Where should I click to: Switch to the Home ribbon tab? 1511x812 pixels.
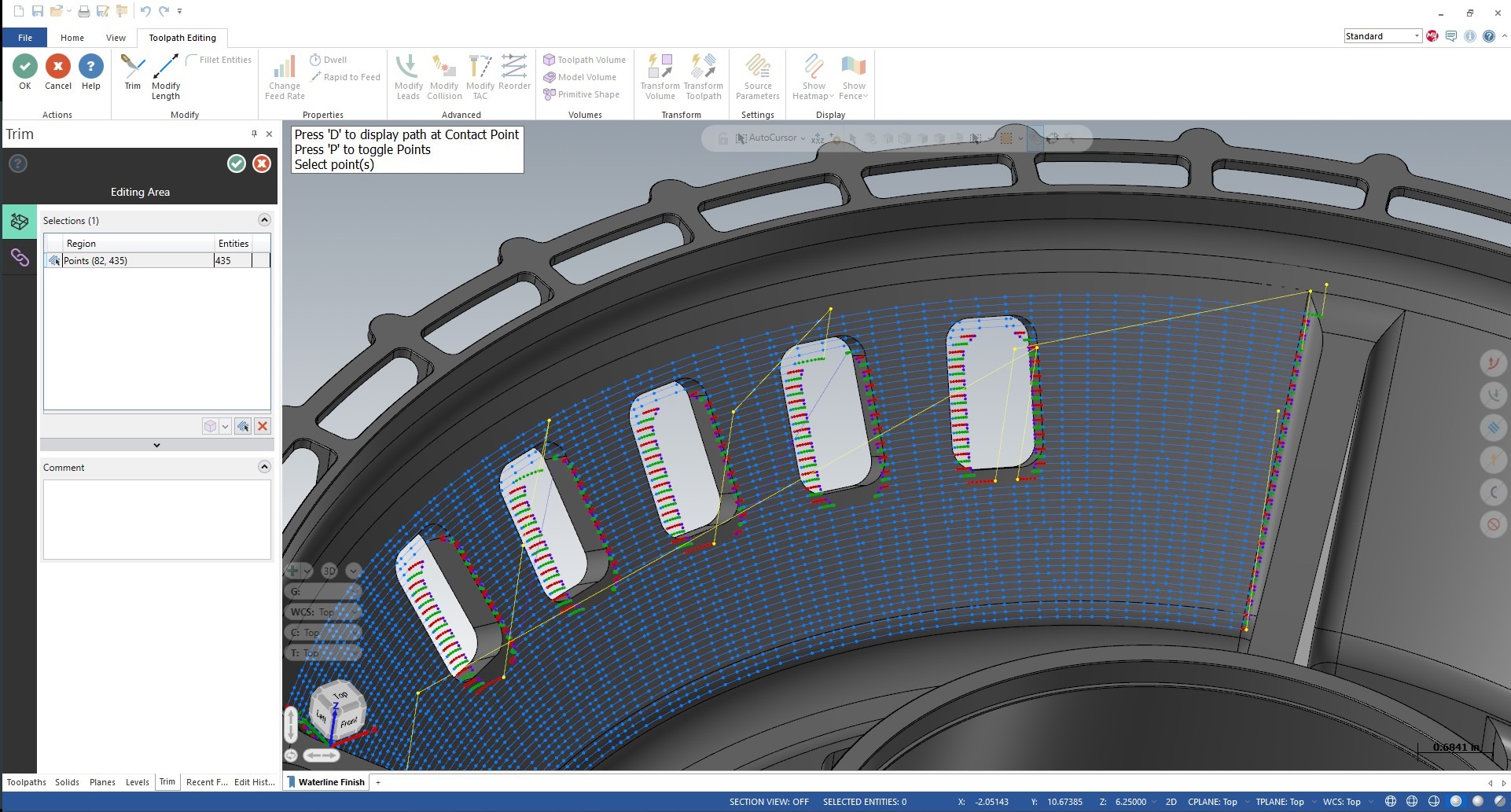coord(72,38)
